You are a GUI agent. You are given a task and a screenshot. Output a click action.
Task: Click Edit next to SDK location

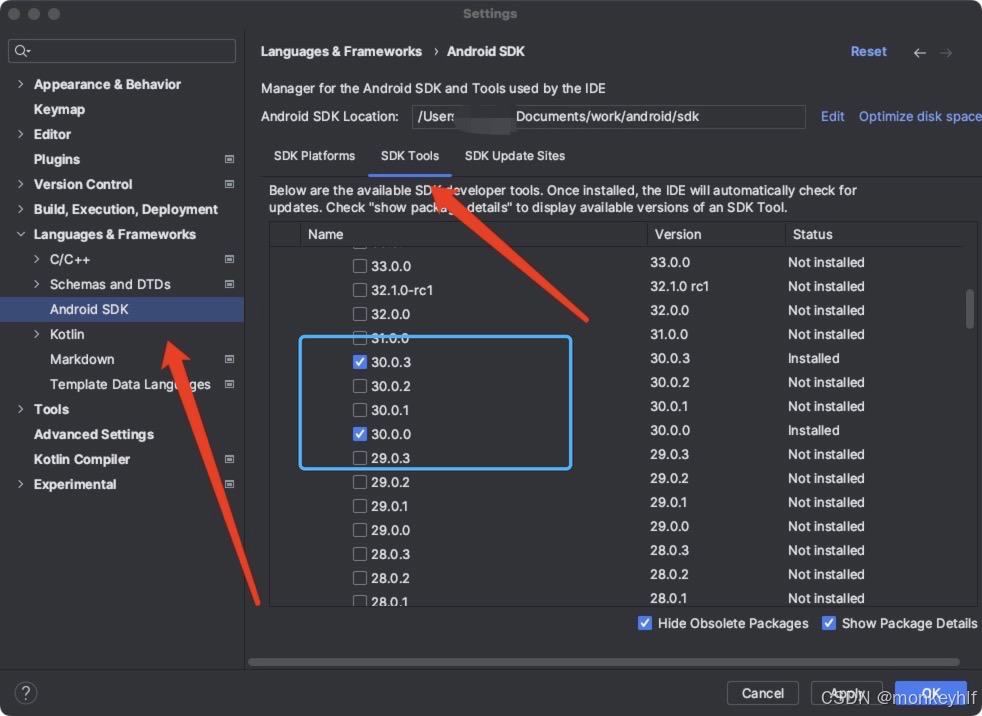832,117
